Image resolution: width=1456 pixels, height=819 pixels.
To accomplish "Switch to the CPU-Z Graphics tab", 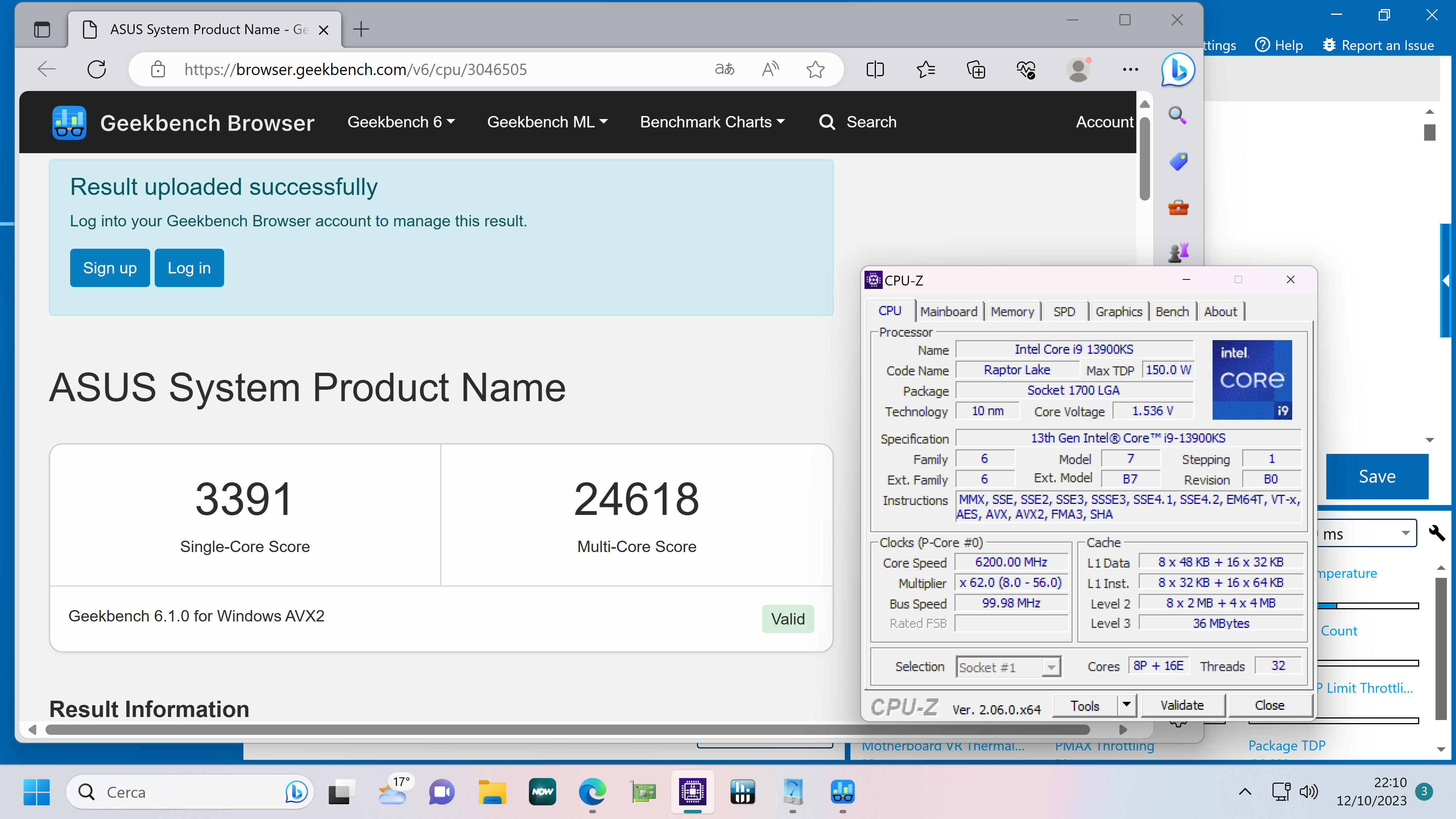I will tap(1119, 311).
